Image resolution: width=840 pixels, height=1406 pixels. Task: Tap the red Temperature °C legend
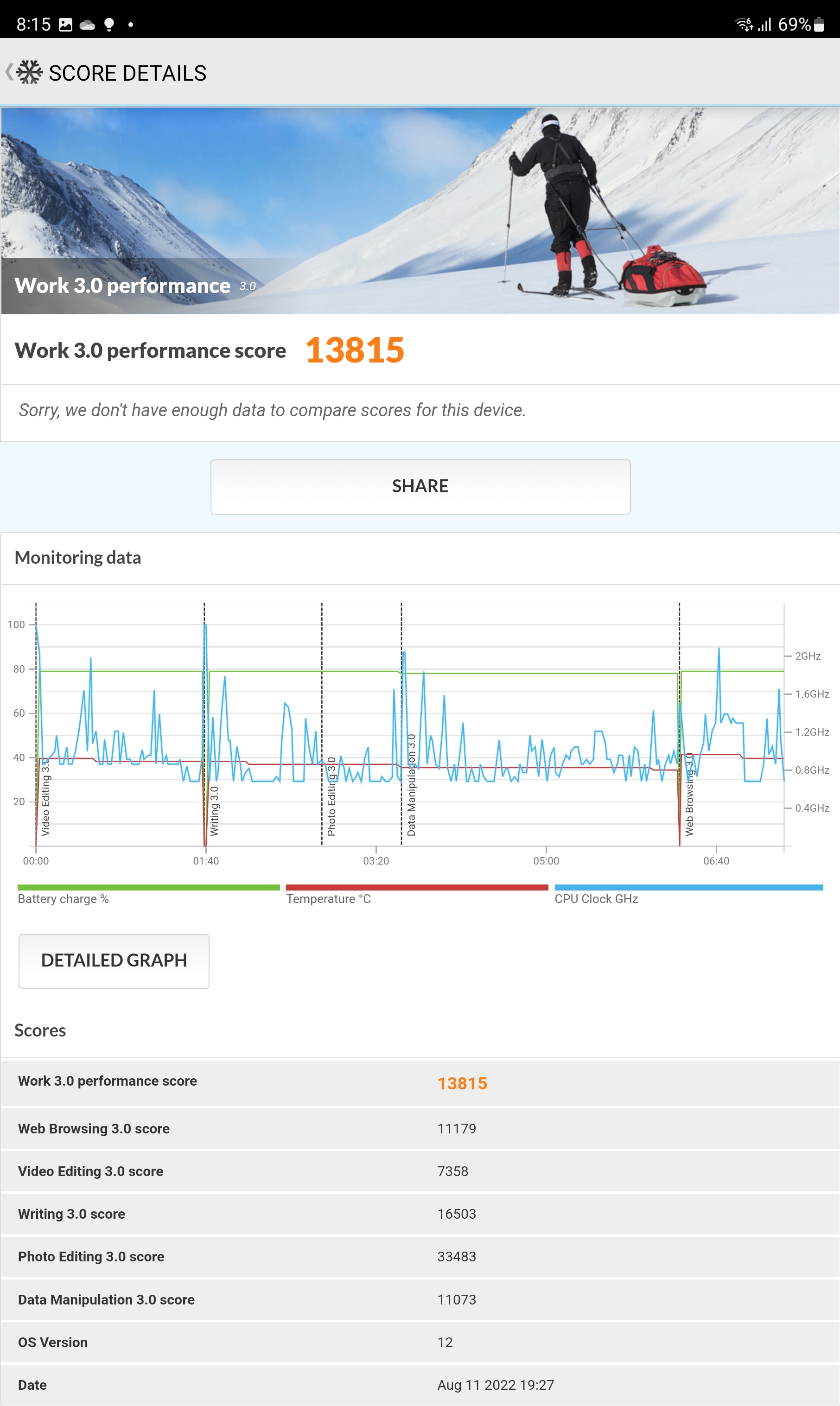(417, 894)
